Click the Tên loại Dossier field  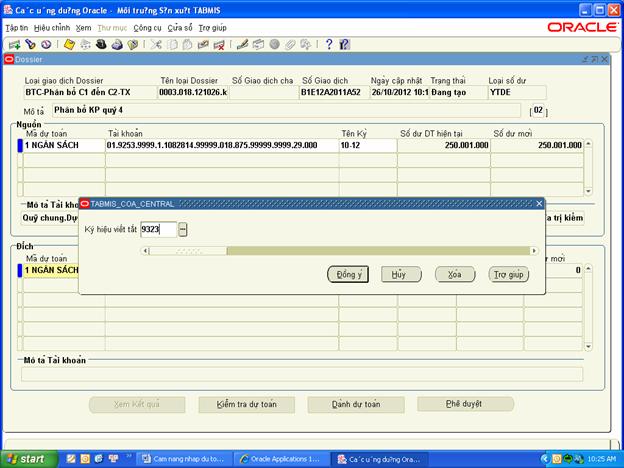point(193,92)
